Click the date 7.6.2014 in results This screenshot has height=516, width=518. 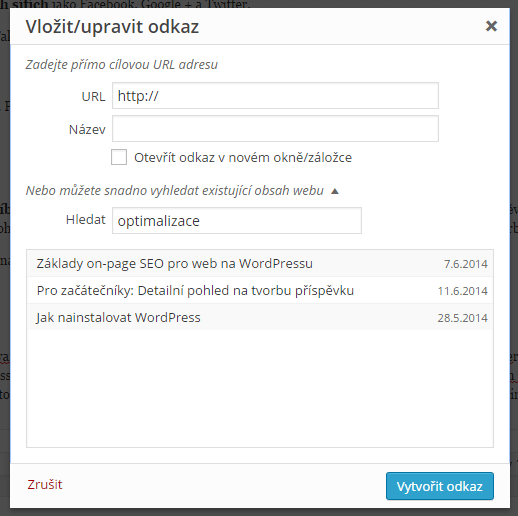[466, 264]
